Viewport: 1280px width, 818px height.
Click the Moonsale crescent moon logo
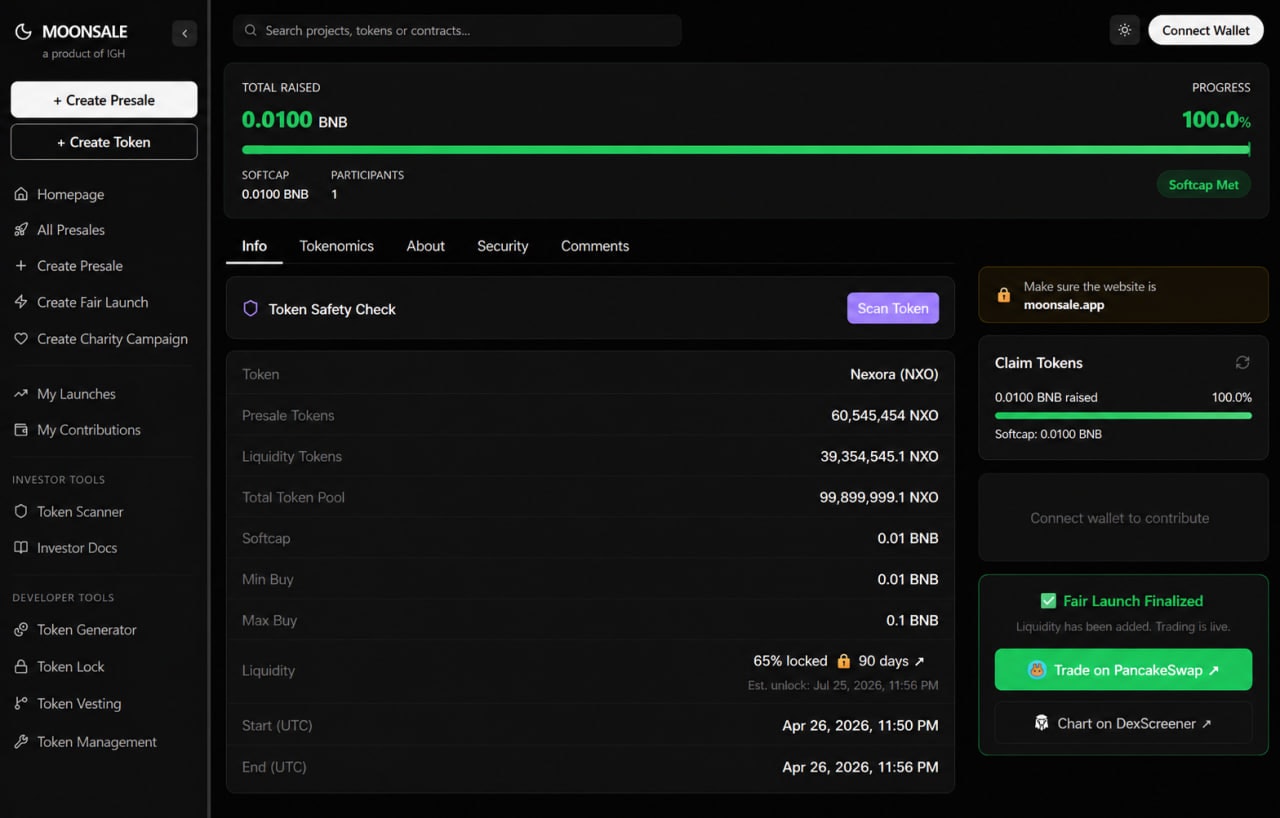point(22,32)
